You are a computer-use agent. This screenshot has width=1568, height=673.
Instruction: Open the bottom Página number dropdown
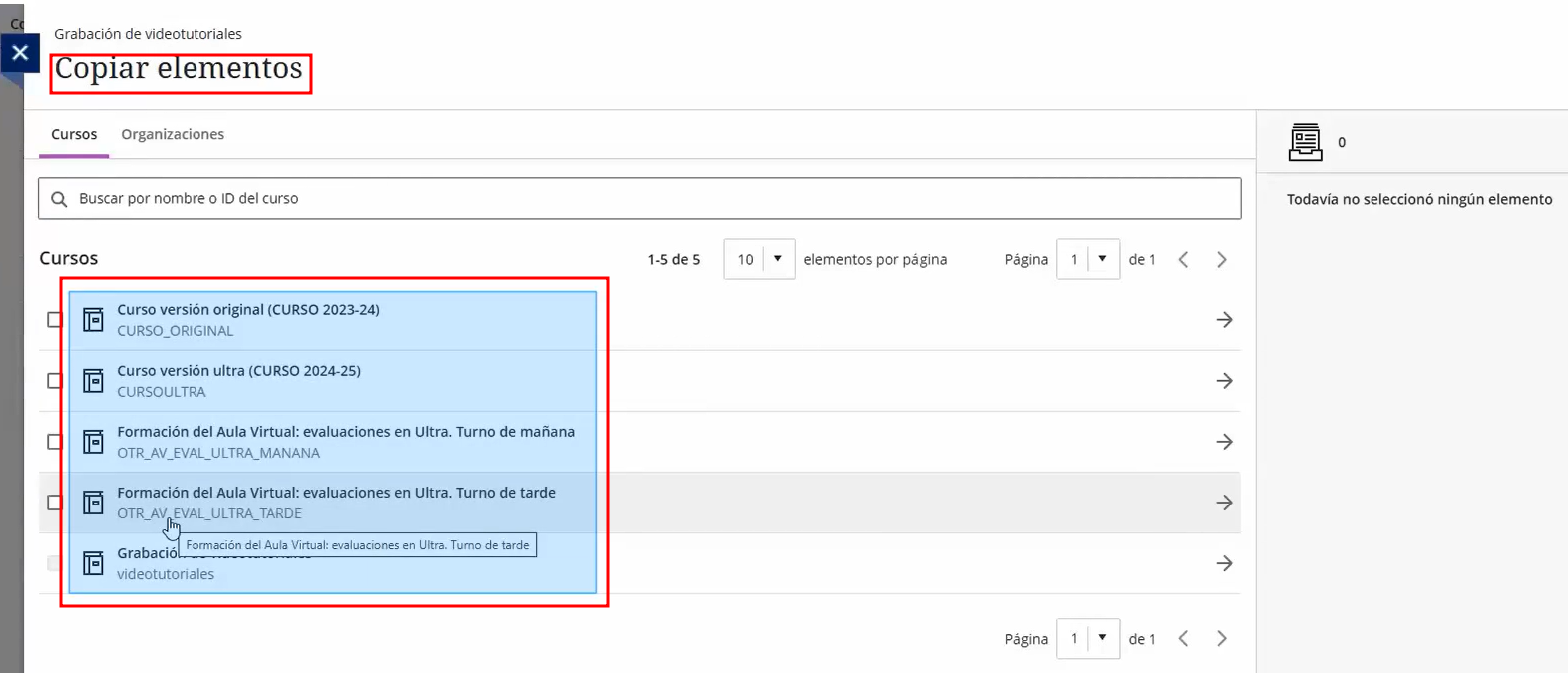tap(1088, 638)
